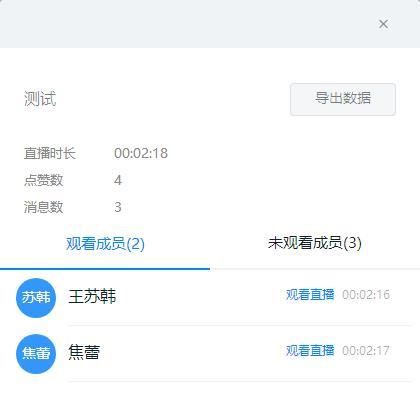Select member name 王苏韩
This screenshot has width=420, height=420.
[x=92, y=296]
